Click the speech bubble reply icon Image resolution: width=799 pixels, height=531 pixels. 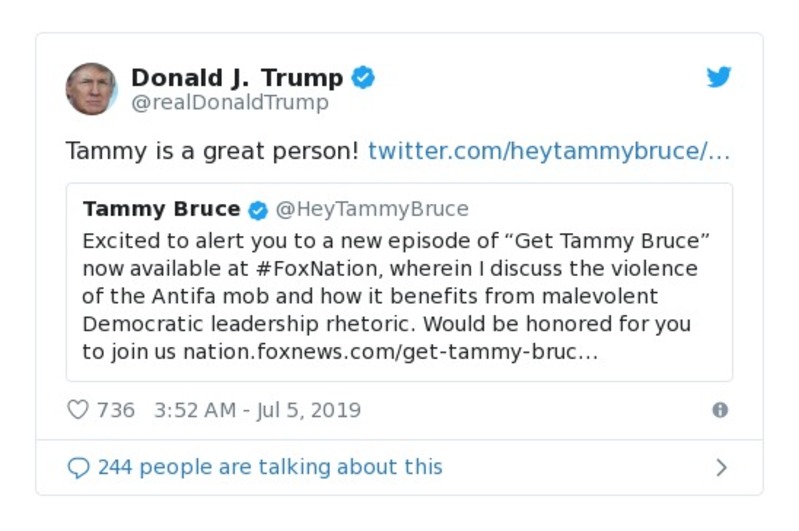78,467
